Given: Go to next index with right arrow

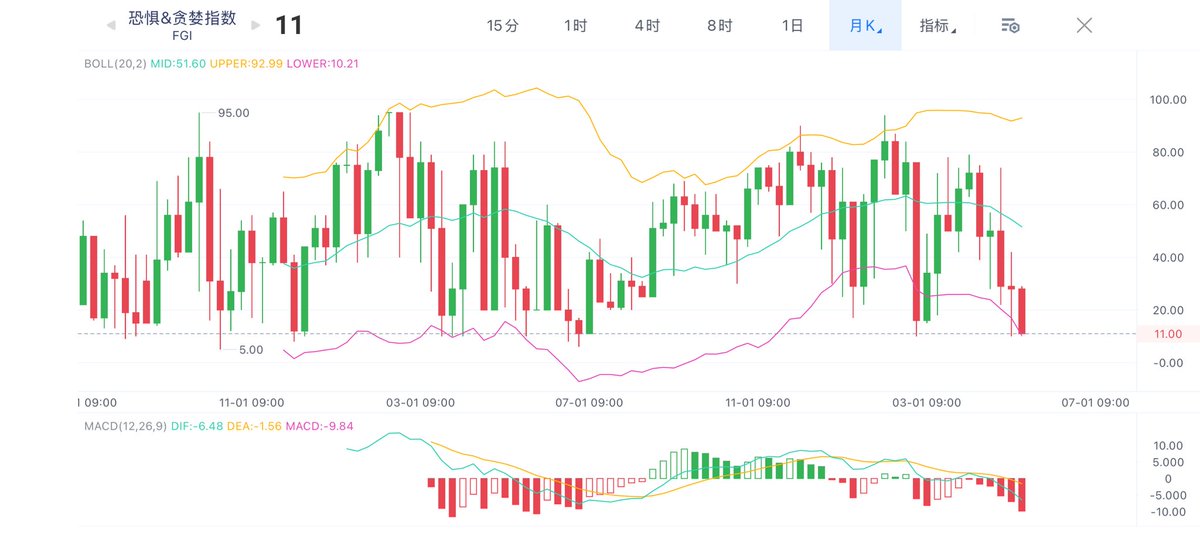Looking at the screenshot, I should (256, 25).
